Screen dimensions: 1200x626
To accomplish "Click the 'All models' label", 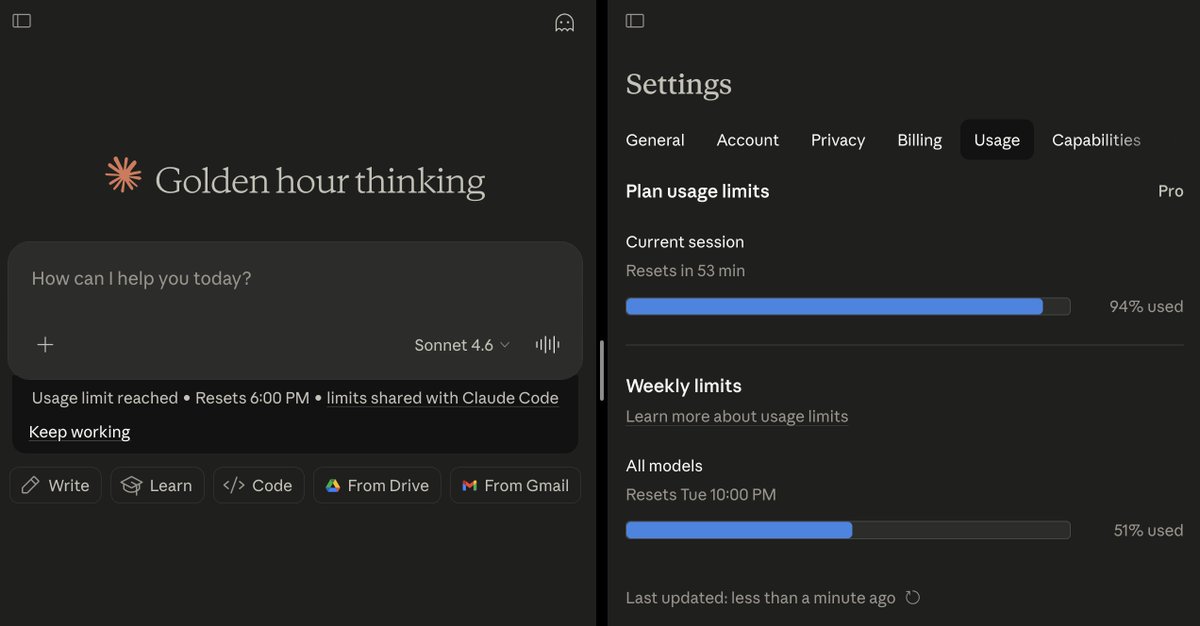I will pos(664,466).
